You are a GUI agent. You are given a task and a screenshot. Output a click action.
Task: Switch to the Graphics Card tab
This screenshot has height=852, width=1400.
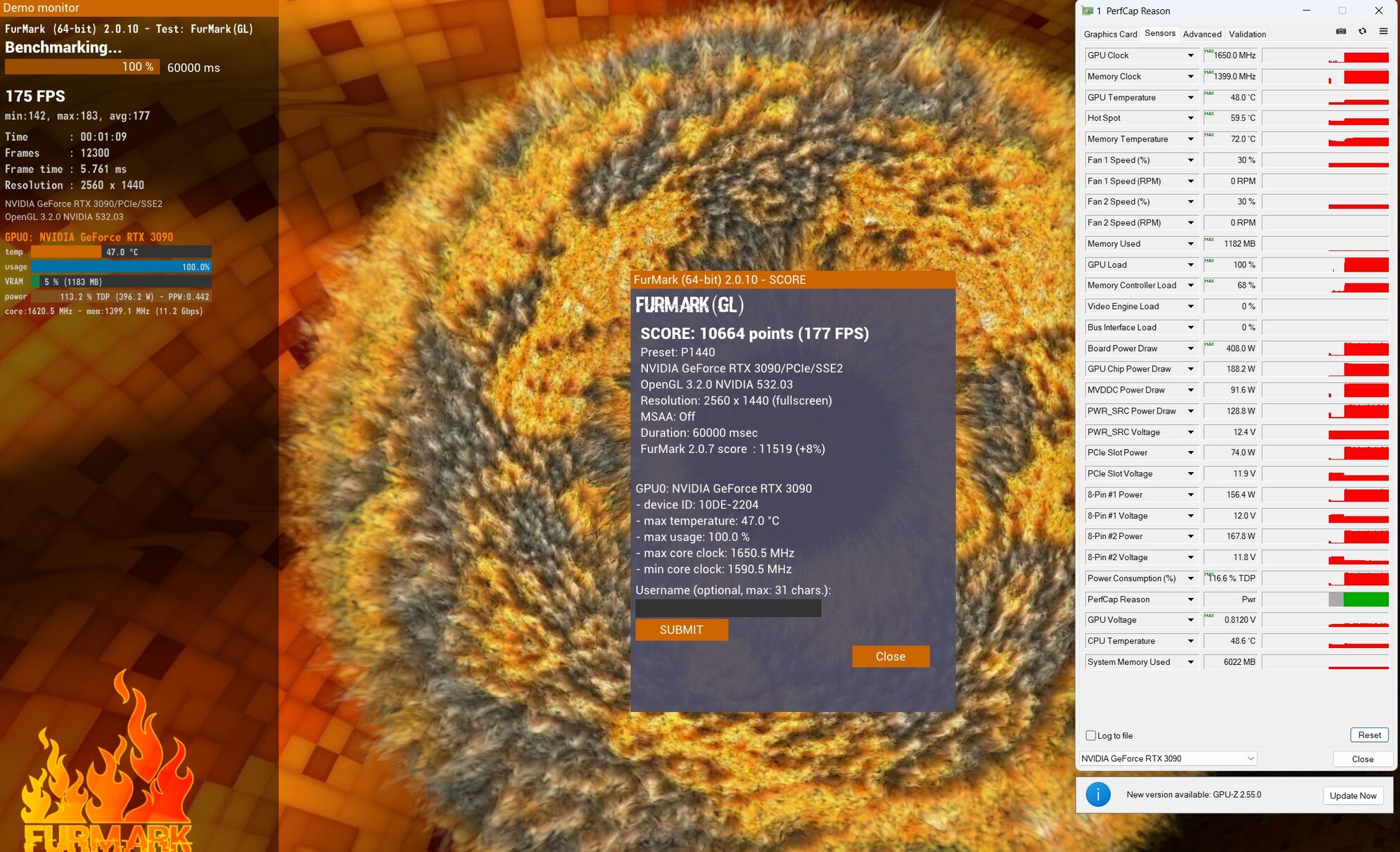pyautogui.click(x=1110, y=34)
